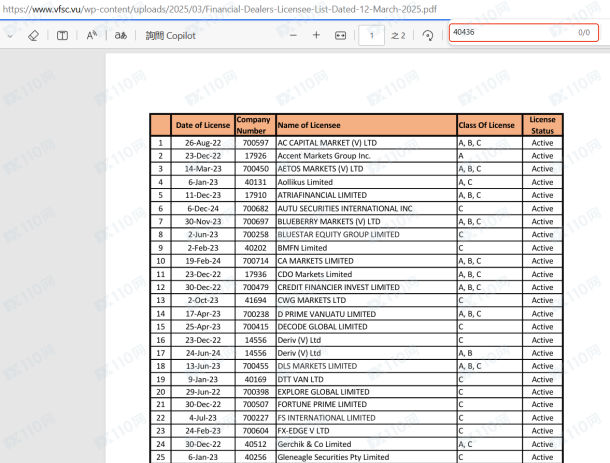
Task: Click the date 6-Dec-24
Action: (x=203, y=209)
